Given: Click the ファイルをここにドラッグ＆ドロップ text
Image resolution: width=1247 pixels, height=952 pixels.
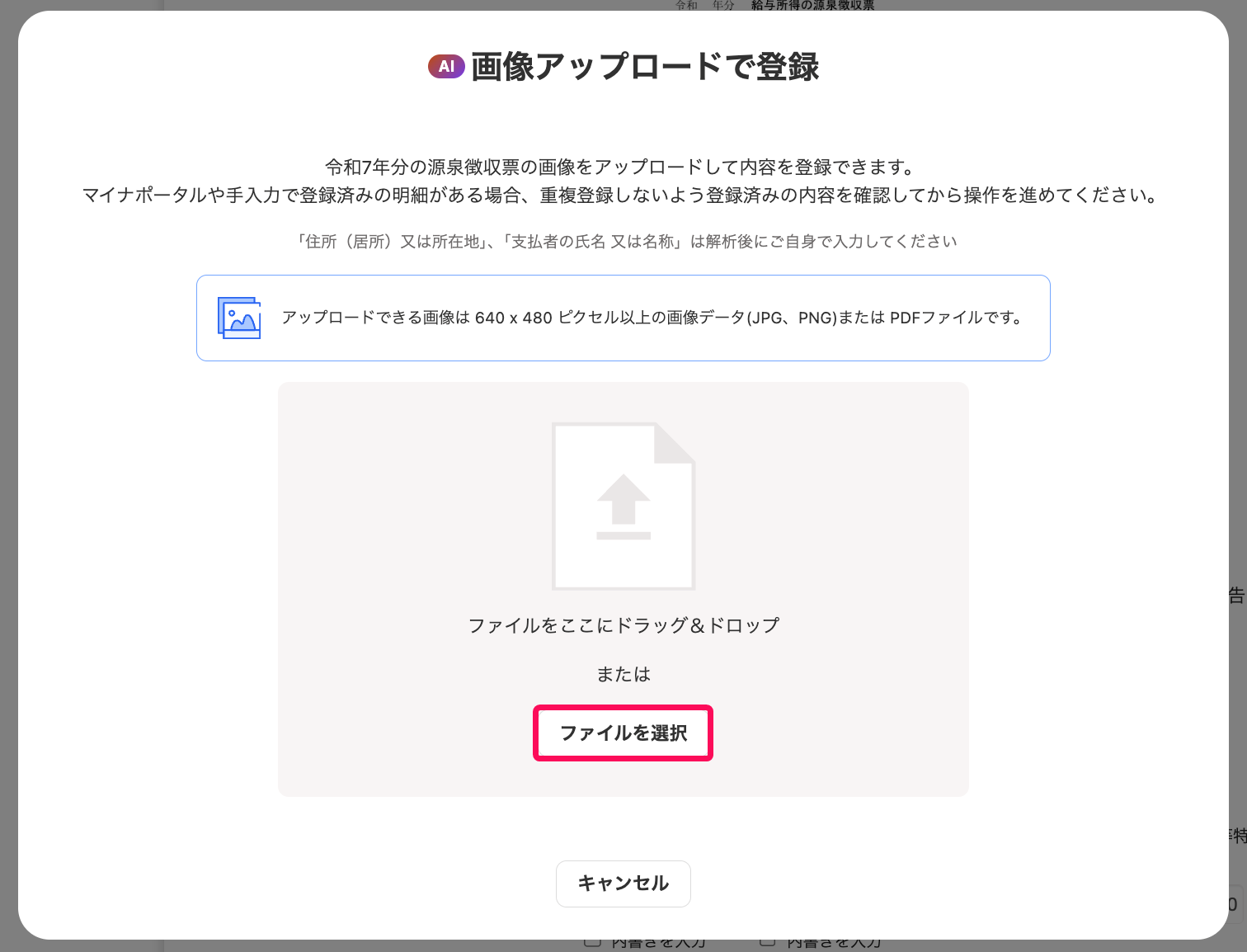Looking at the screenshot, I should [623, 625].
